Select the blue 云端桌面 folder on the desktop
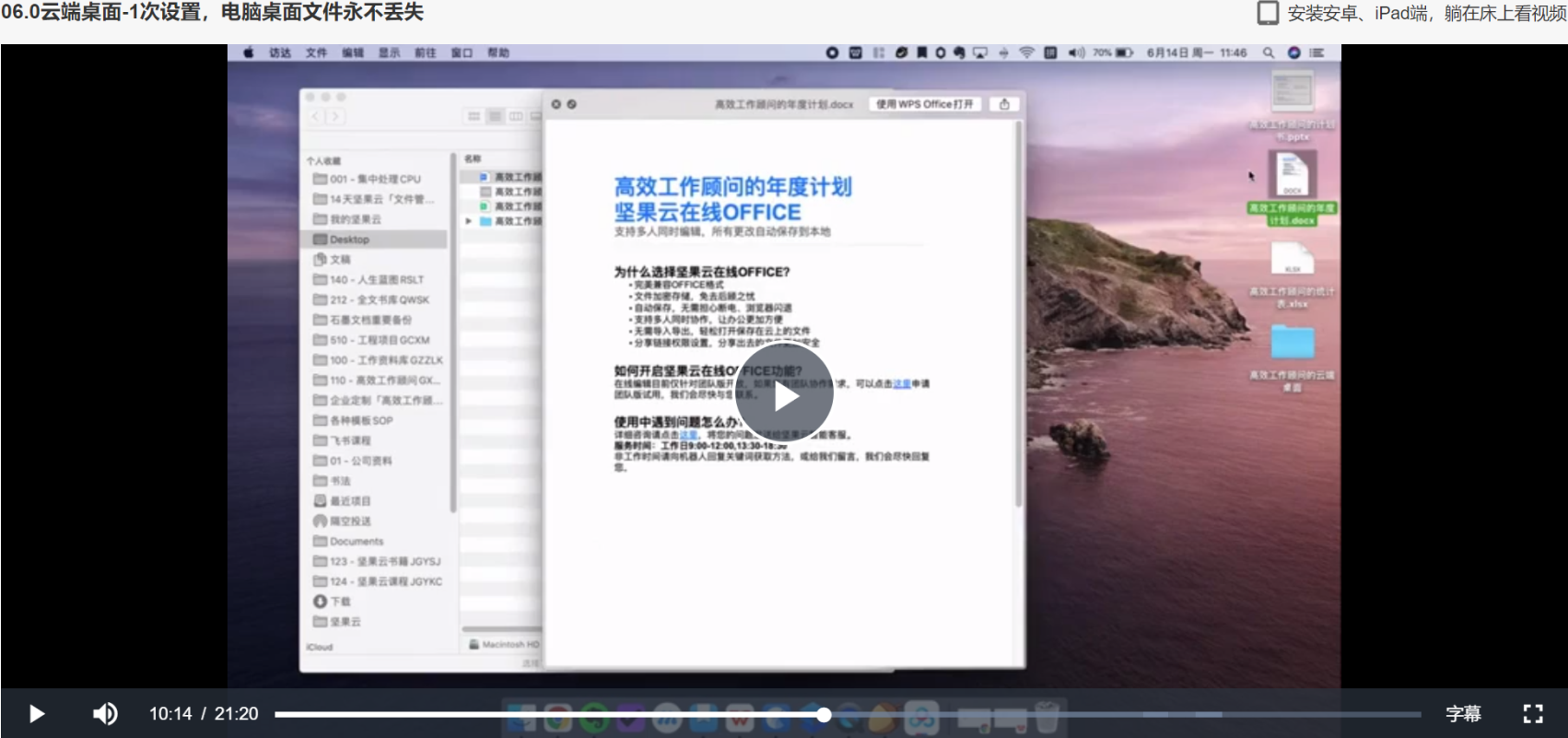Image resolution: width=1568 pixels, height=738 pixels. point(1292,342)
